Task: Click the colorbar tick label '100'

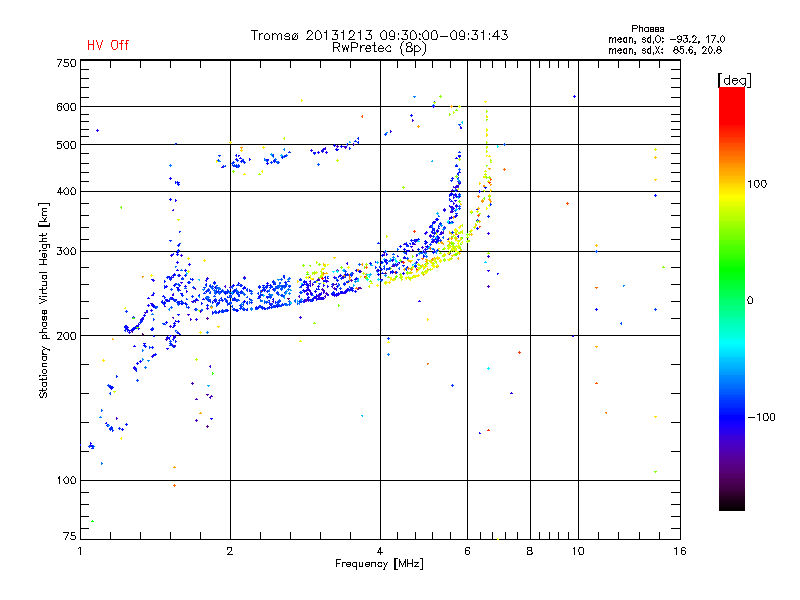Action: click(757, 184)
